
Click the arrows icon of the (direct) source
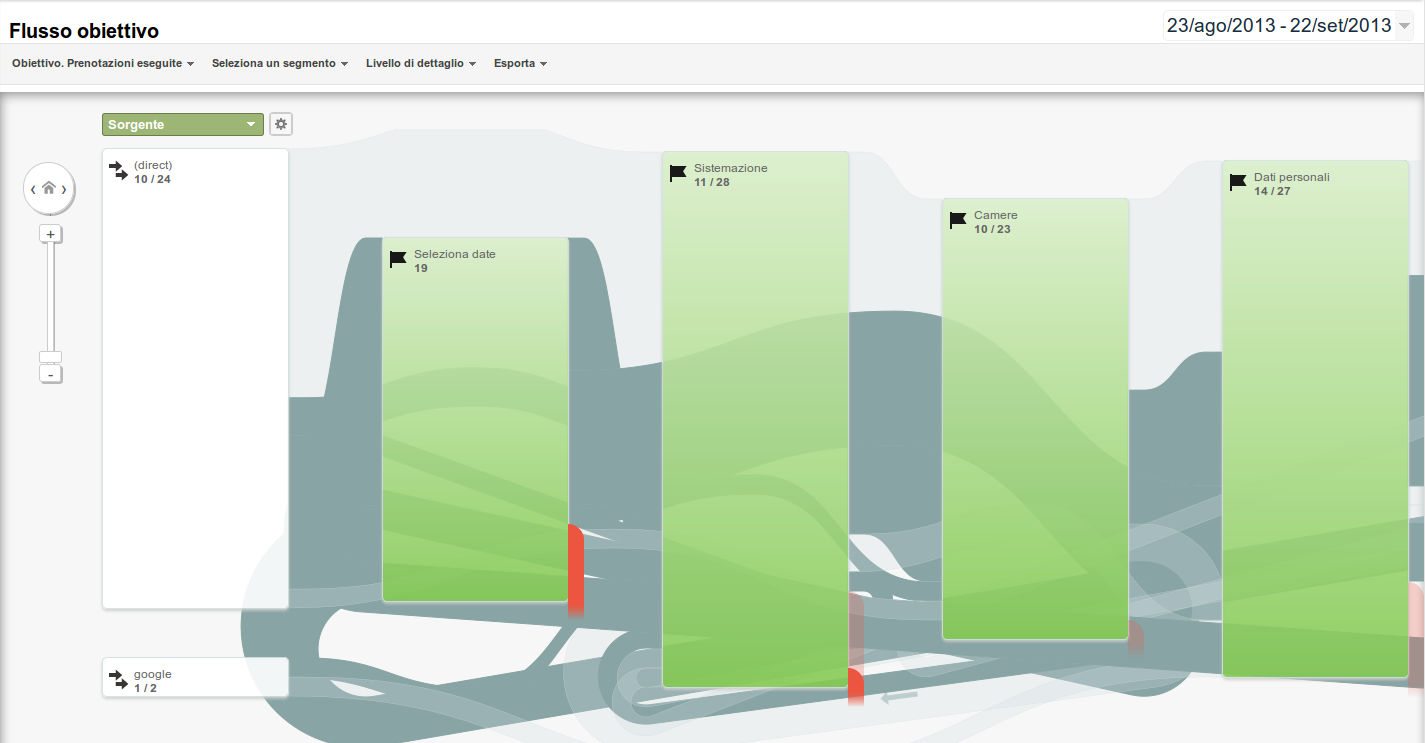coord(119,171)
